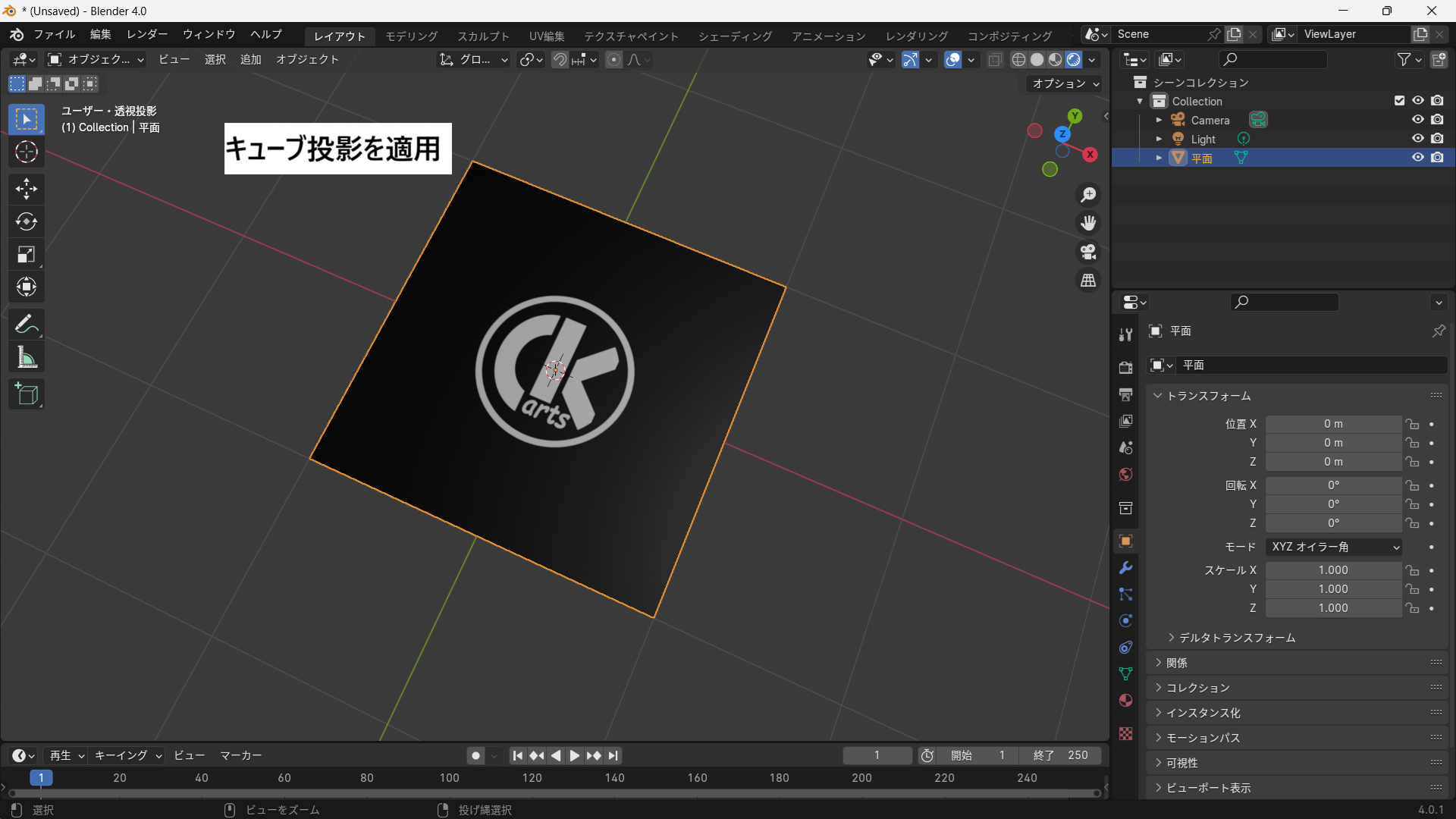This screenshot has height=819, width=1456.
Task: Open the XYZ オイラー角 mode dropdown
Action: [x=1334, y=547]
